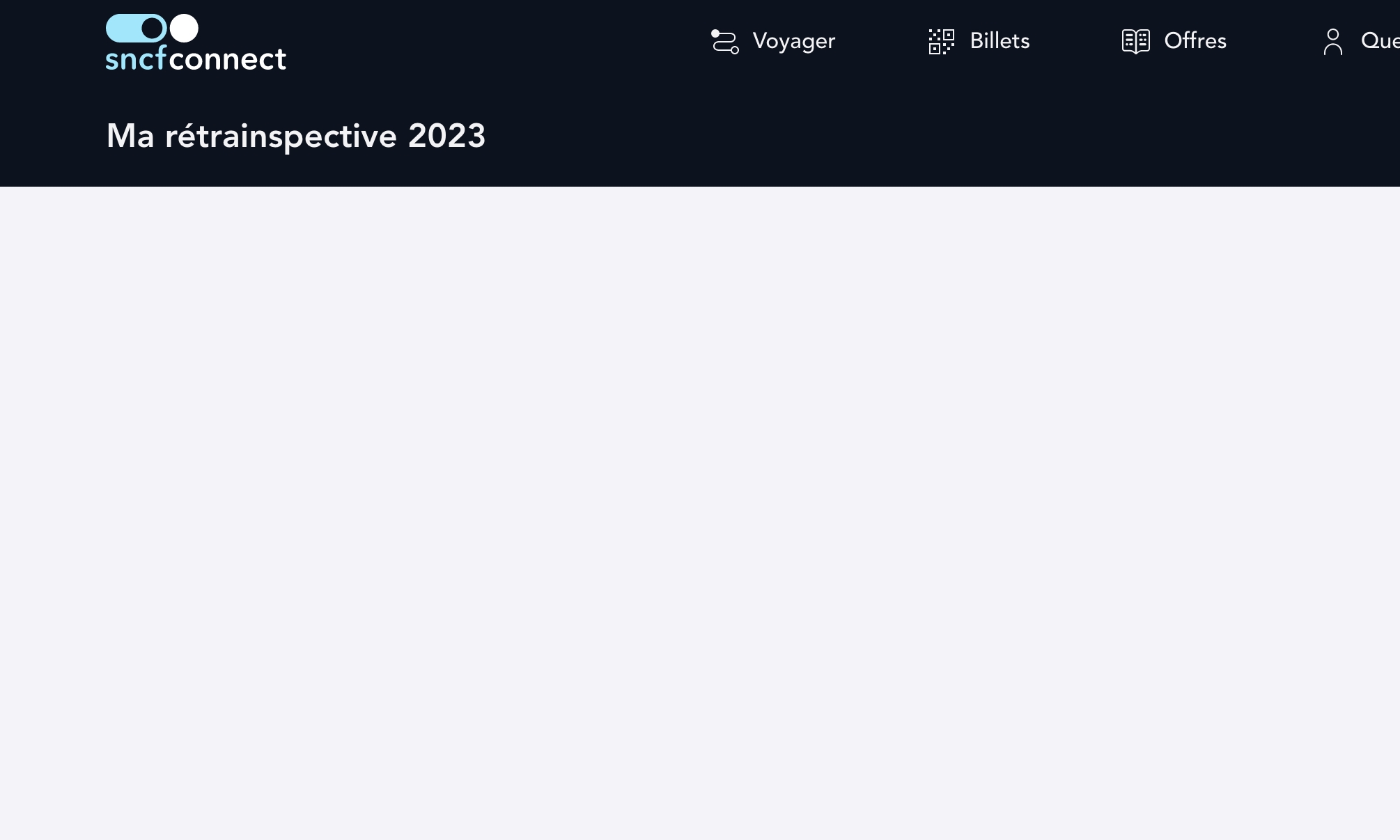Click the "Ma rétrainspective 2023" page heading
This screenshot has width=1400, height=840.
(x=295, y=136)
